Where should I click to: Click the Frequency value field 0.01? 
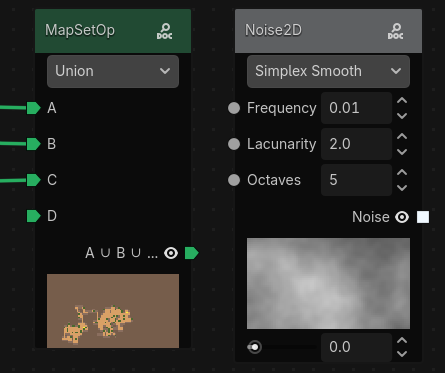[356, 108]
